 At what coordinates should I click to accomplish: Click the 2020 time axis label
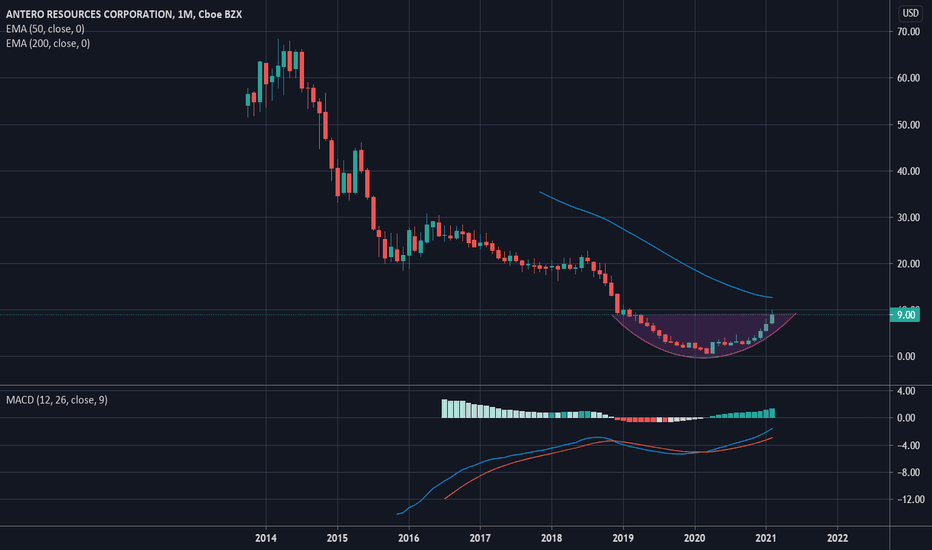click(694, 538)
